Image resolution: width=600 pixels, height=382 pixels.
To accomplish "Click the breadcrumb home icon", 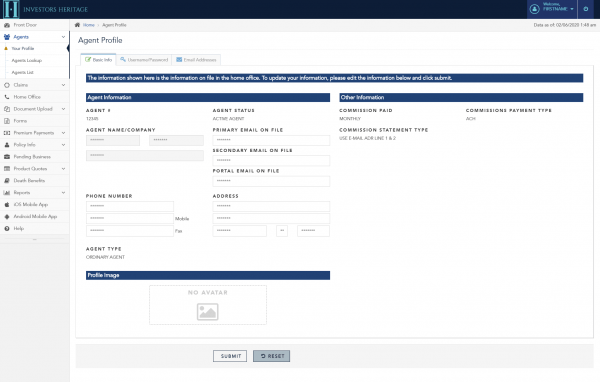I will [77, 25].
